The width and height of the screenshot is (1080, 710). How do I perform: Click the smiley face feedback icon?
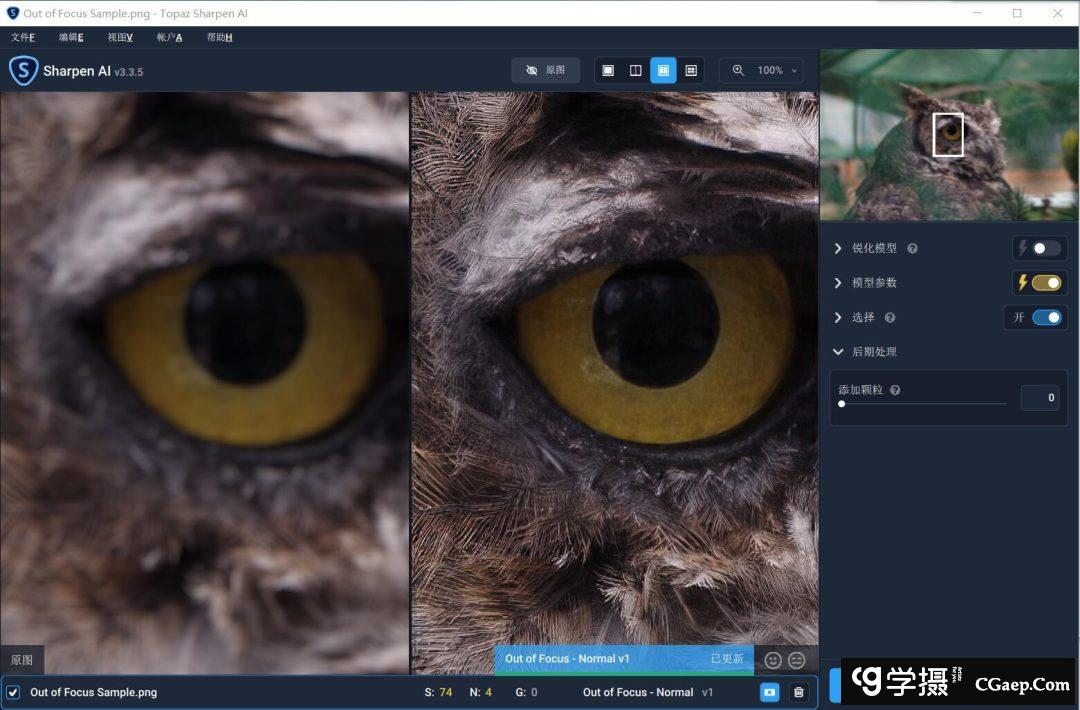(x=773, y=660)
